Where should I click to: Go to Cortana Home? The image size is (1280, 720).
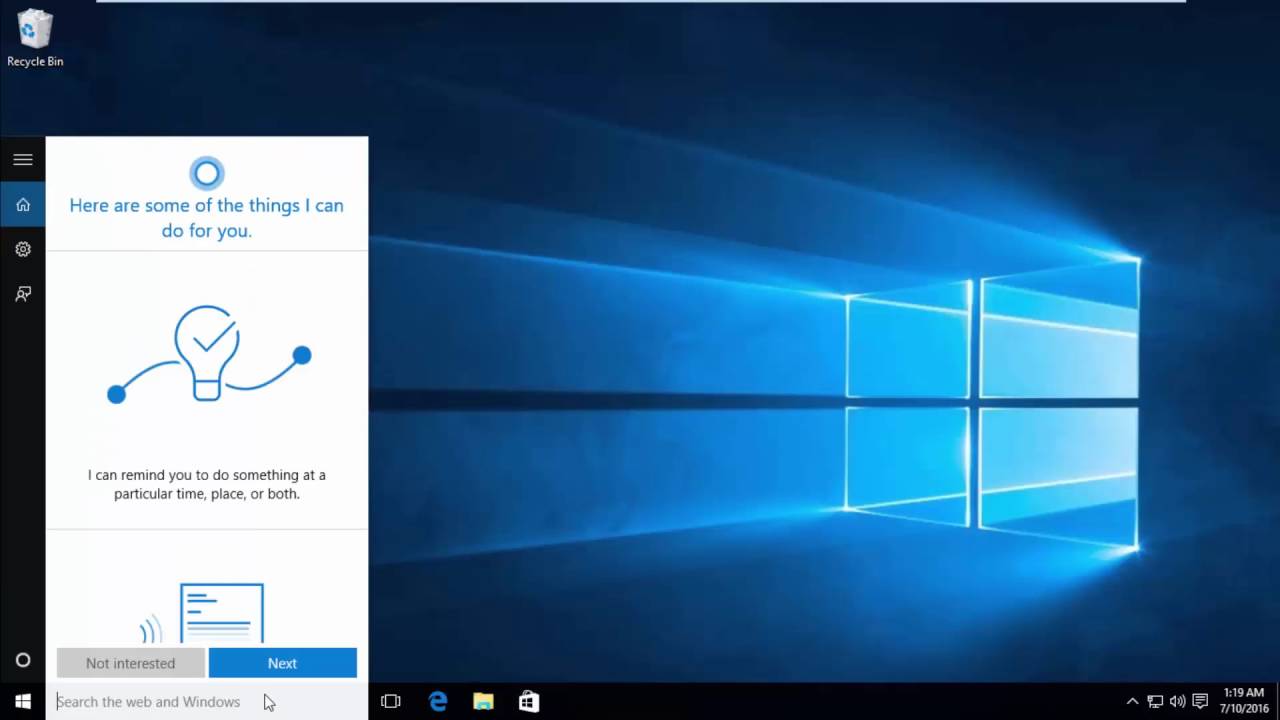click(23, 204)
